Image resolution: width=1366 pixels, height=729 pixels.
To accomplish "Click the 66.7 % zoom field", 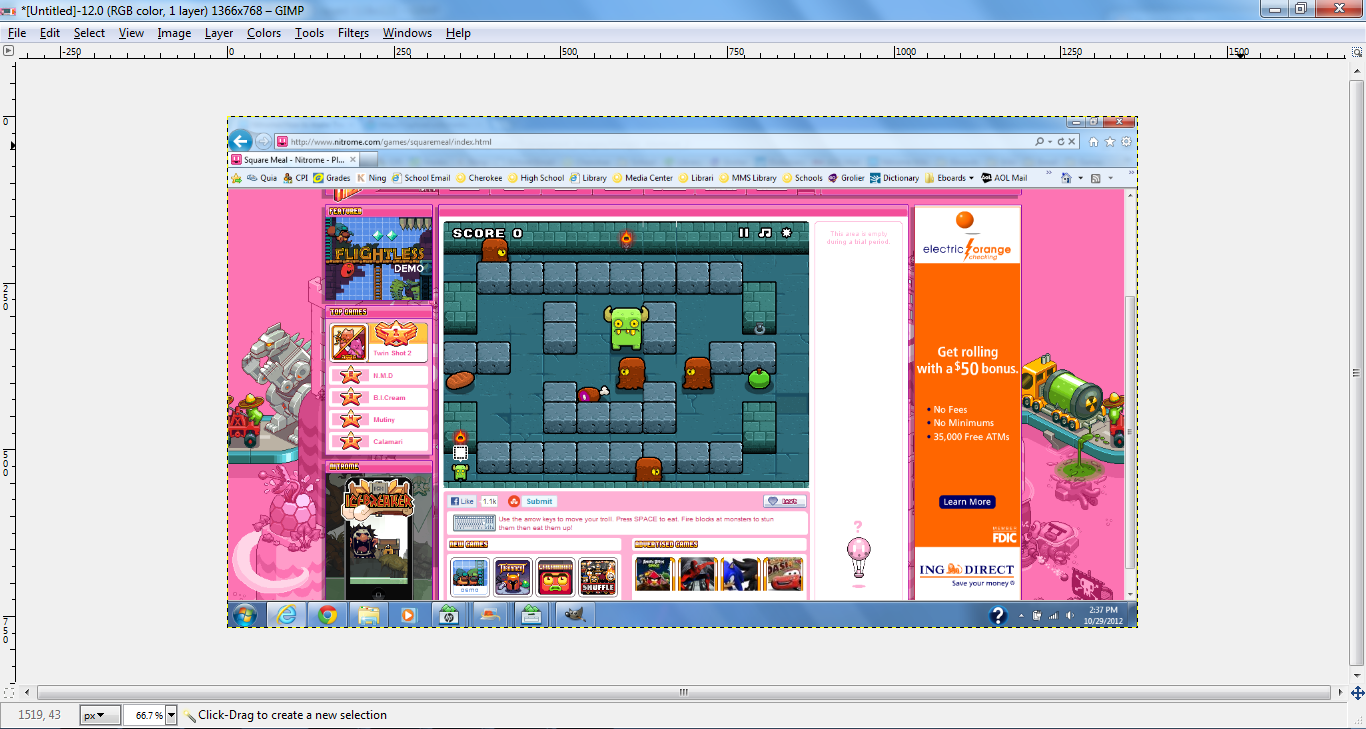I will pos(144,715).
